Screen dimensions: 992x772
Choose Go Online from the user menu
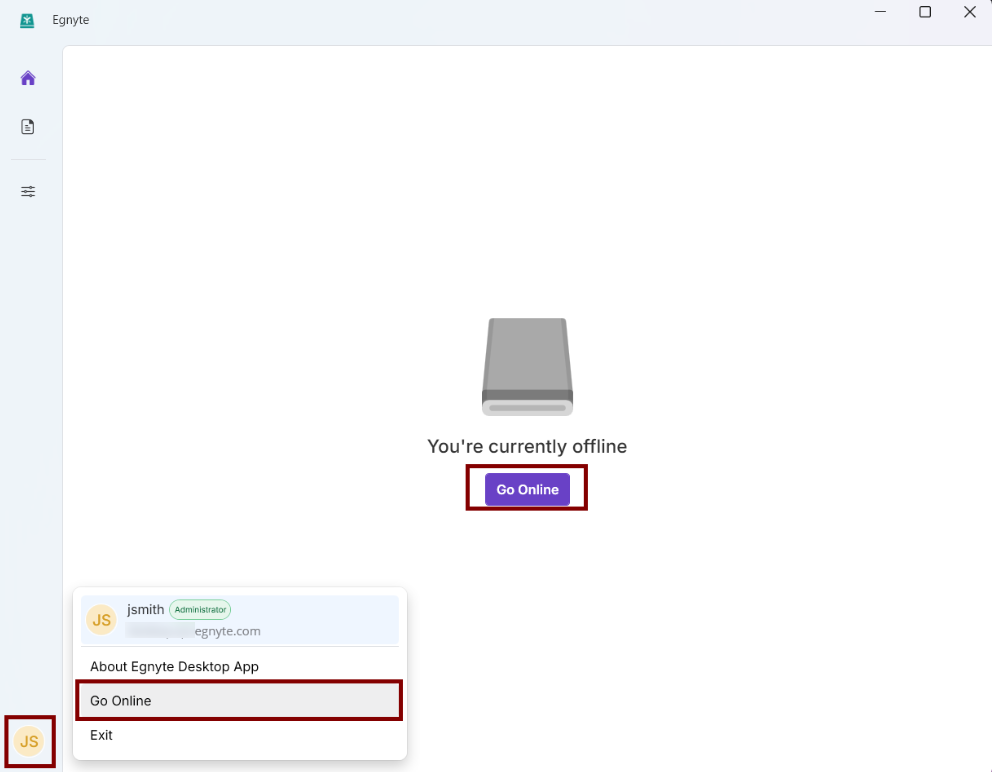pyautogui.click(x=239, y=700)
